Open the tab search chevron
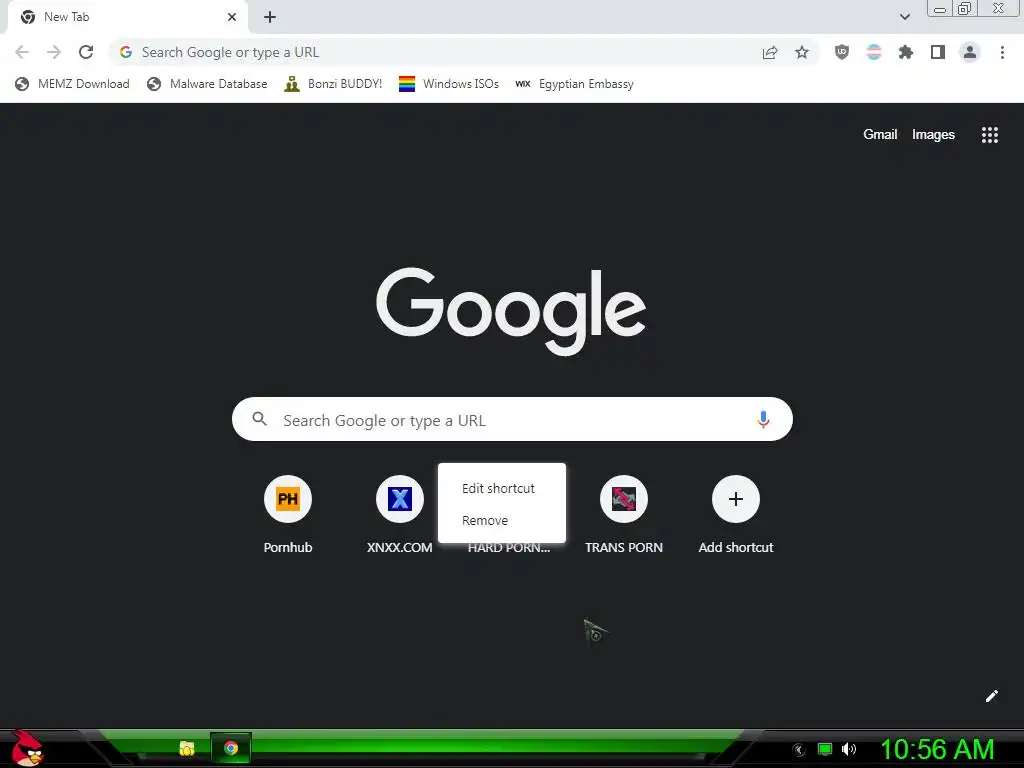 pos(905,17)
